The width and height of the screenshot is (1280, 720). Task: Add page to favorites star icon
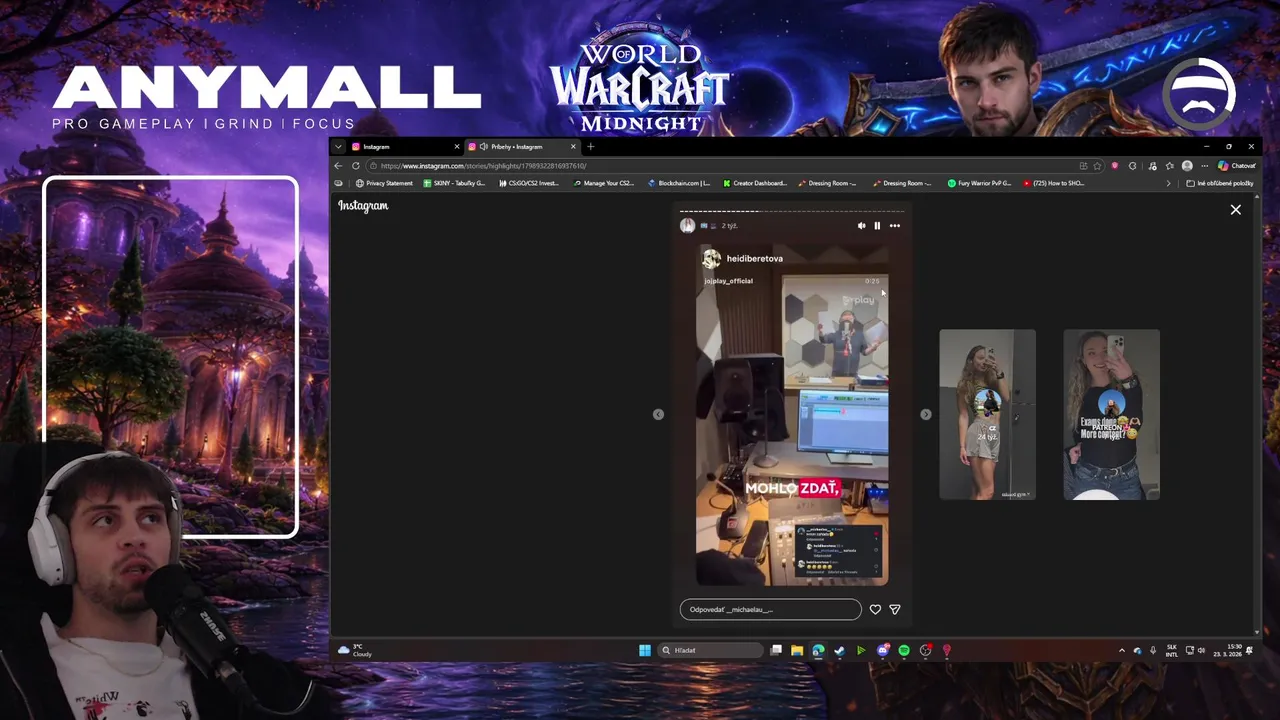[1097, 166]
